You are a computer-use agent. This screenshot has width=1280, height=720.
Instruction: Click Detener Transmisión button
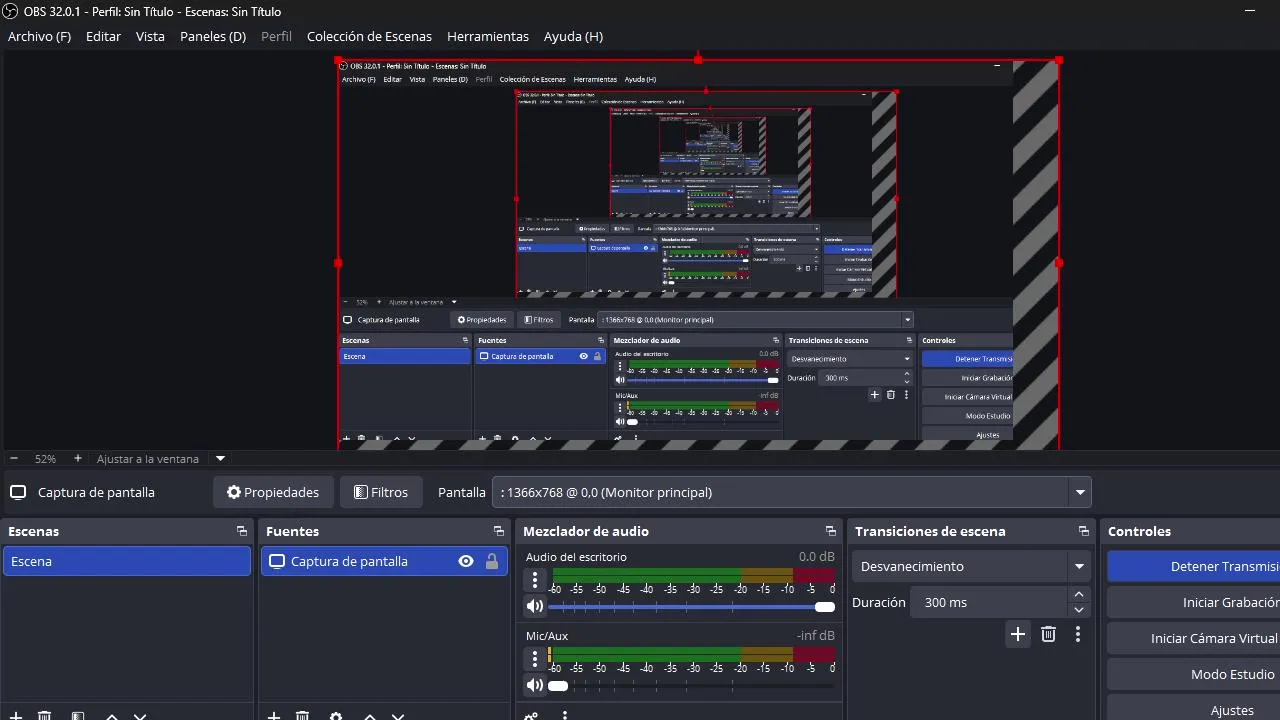1193,566
